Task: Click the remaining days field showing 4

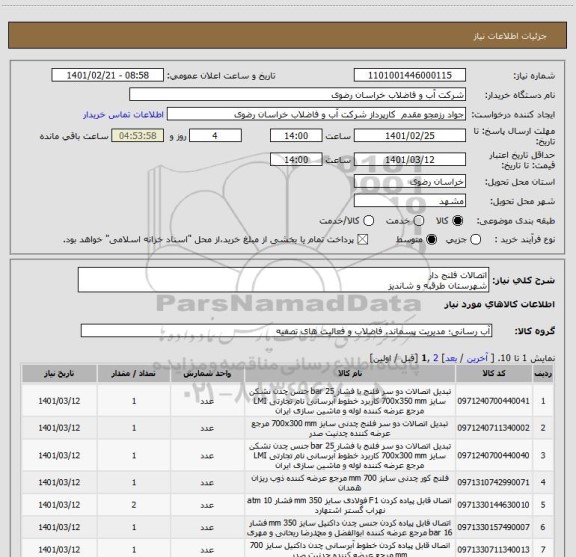Action: coord(215,136)
